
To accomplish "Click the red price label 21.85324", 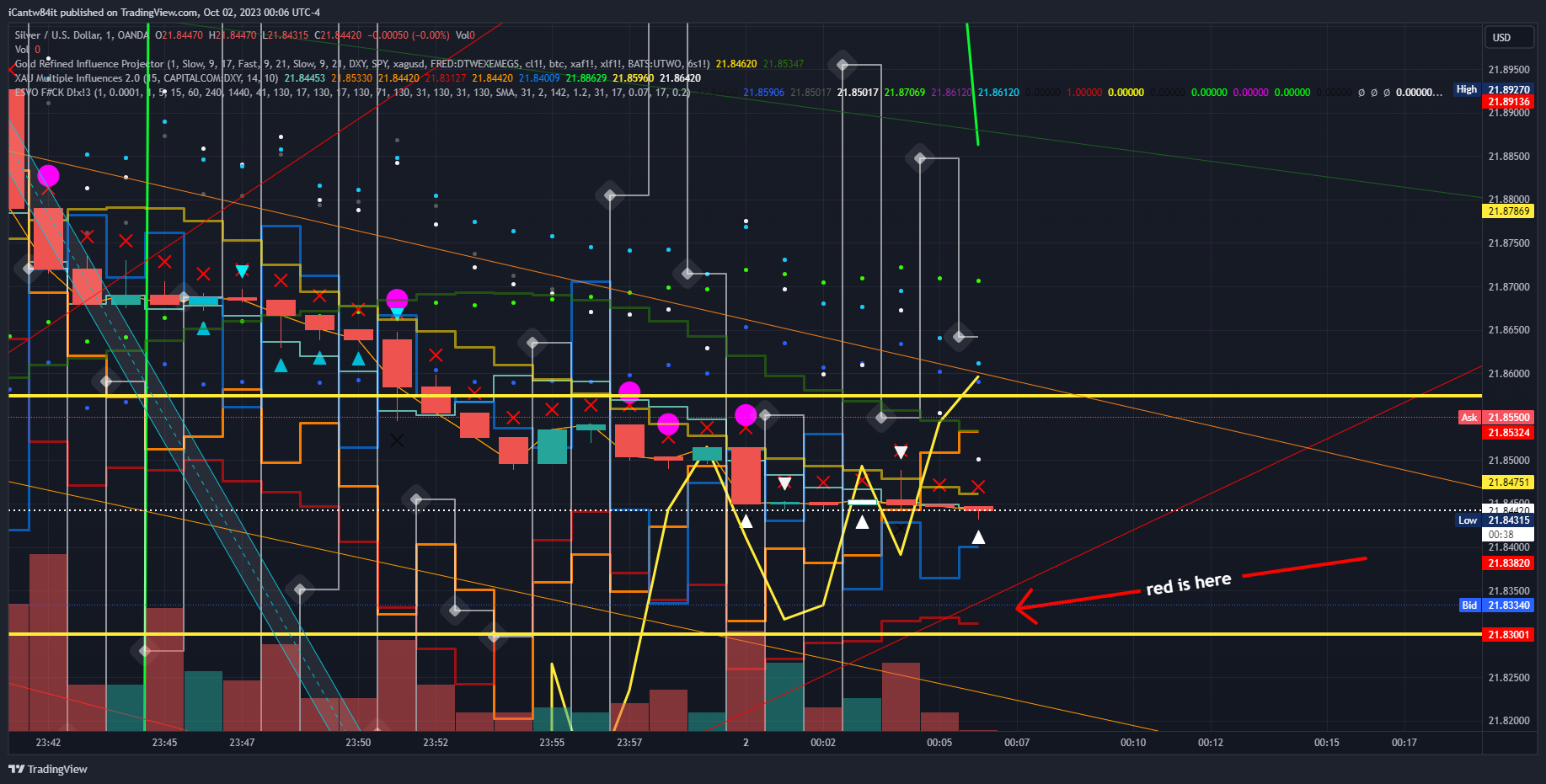I will 1508,433.
